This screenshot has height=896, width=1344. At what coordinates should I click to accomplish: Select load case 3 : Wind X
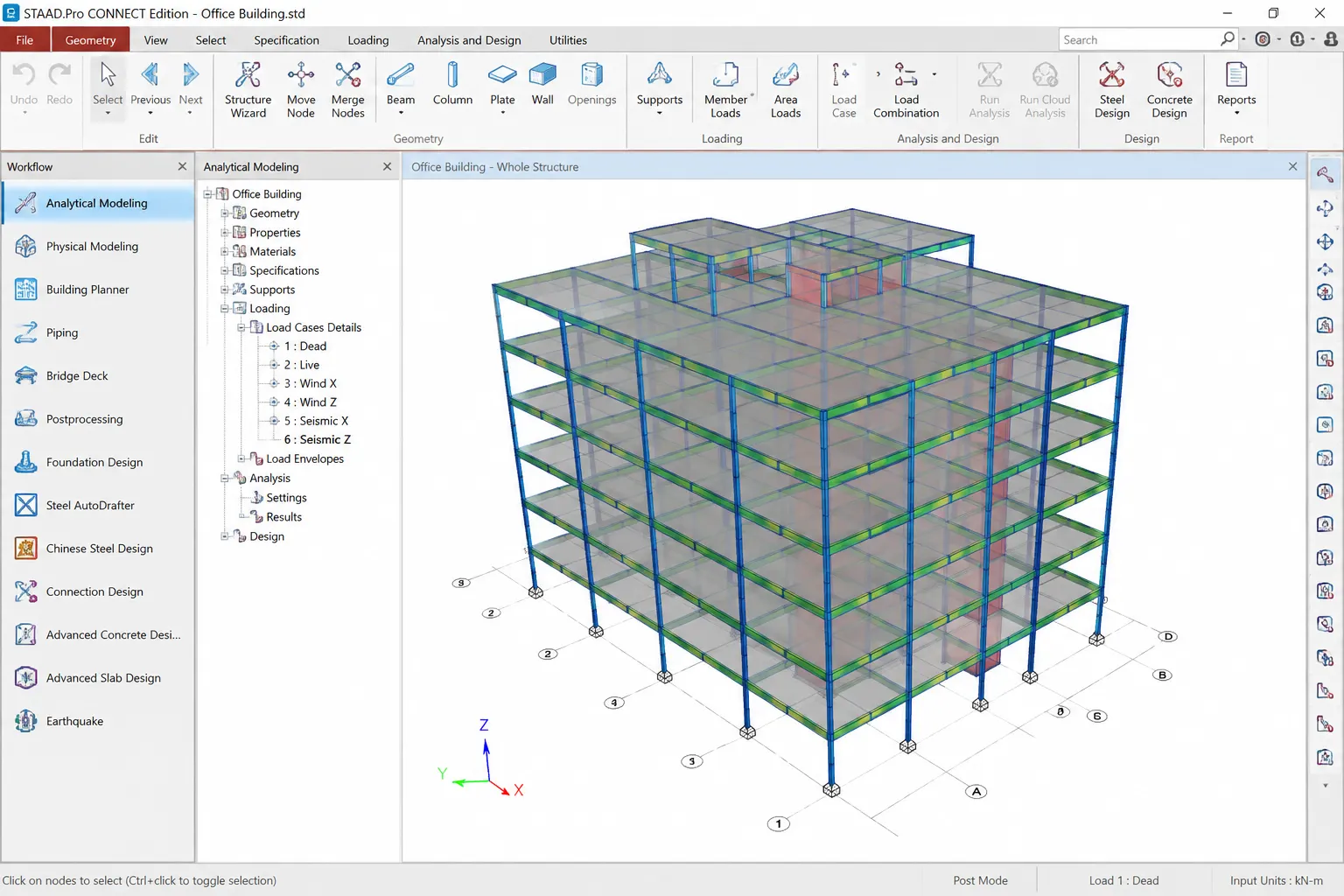tap(310, 384)
